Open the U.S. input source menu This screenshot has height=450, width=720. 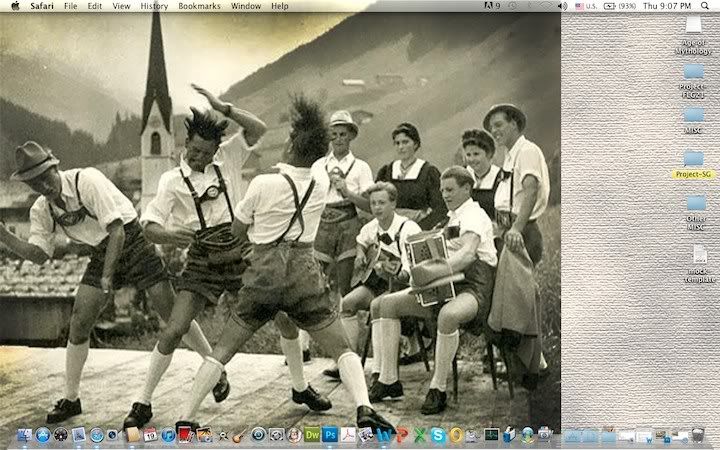(x=586, y=6)
